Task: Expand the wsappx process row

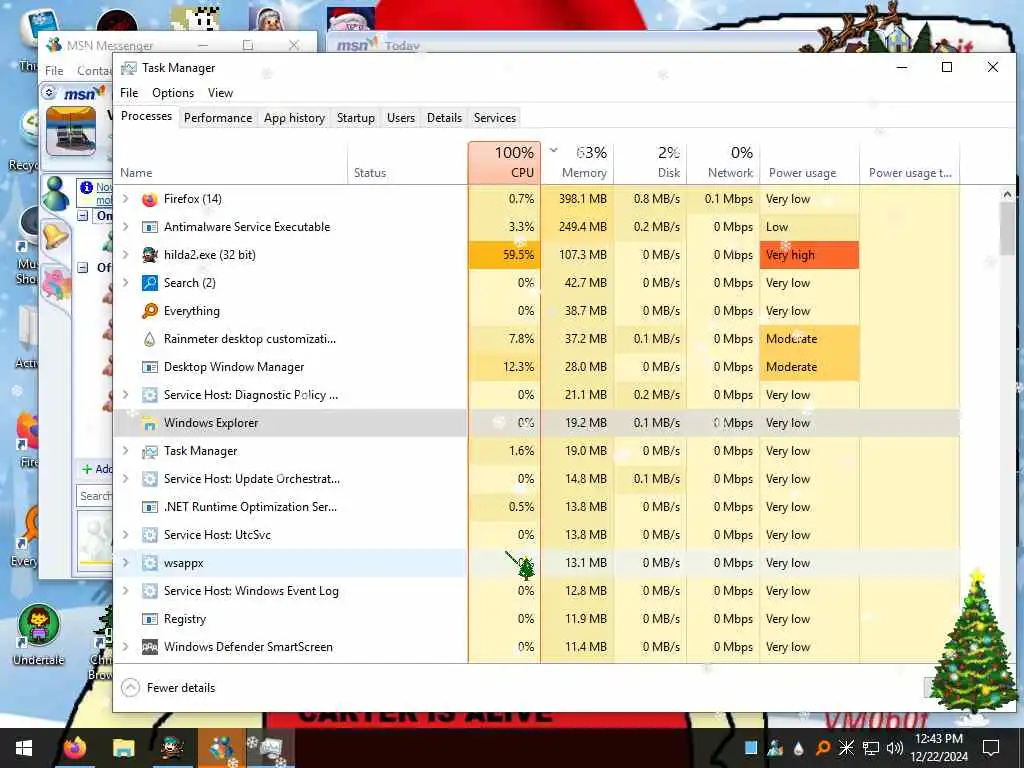Action: point(126,563)
